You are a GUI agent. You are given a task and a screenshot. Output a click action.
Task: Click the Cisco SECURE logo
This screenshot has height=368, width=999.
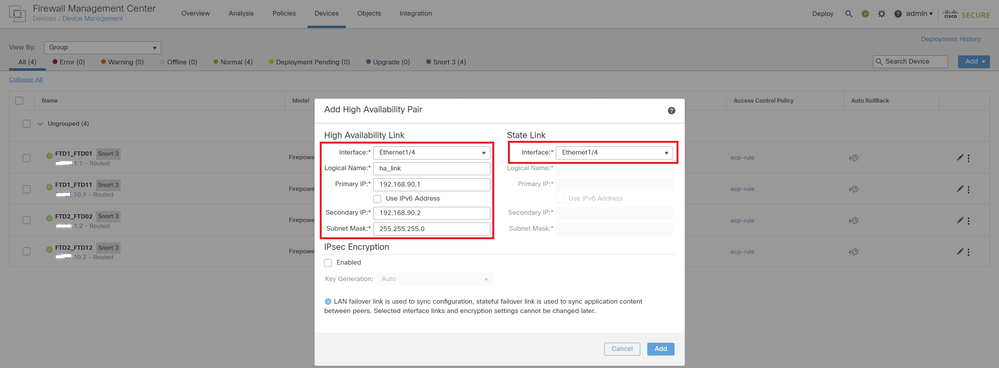pos(967,14)
